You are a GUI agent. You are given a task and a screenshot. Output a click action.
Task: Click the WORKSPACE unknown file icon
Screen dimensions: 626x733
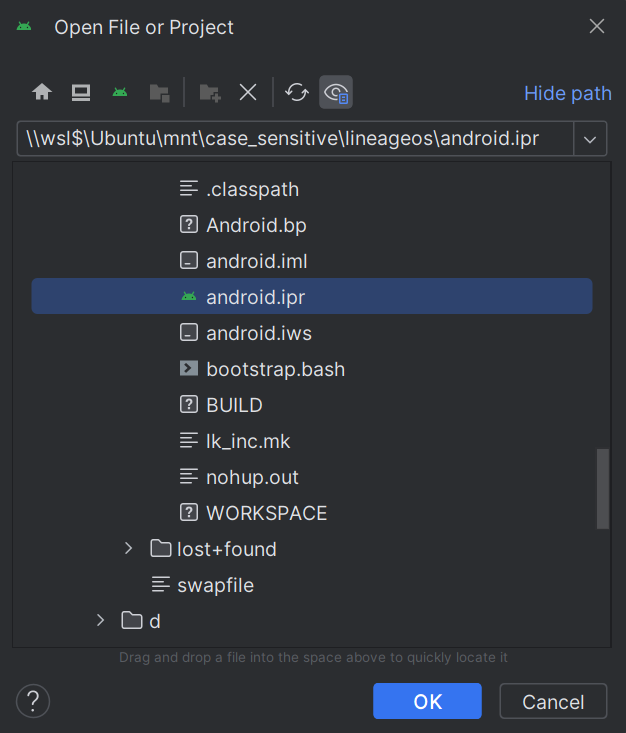[x=189, y=512]
